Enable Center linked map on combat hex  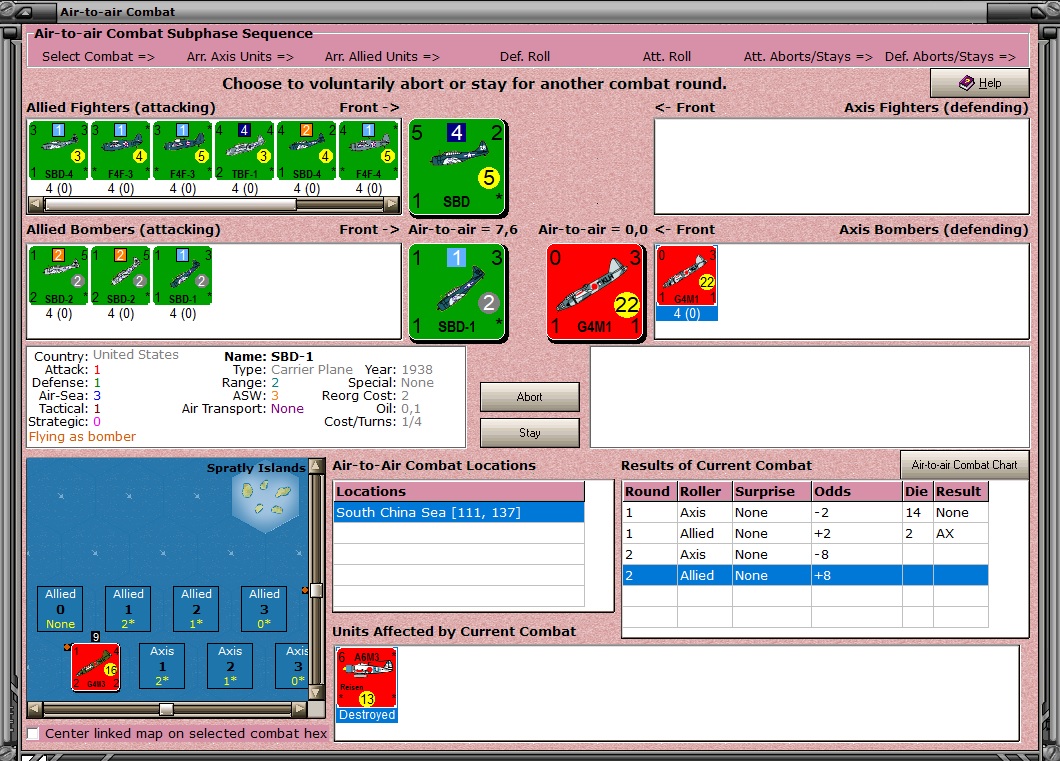pyautogui.click(x=32, y=733)
